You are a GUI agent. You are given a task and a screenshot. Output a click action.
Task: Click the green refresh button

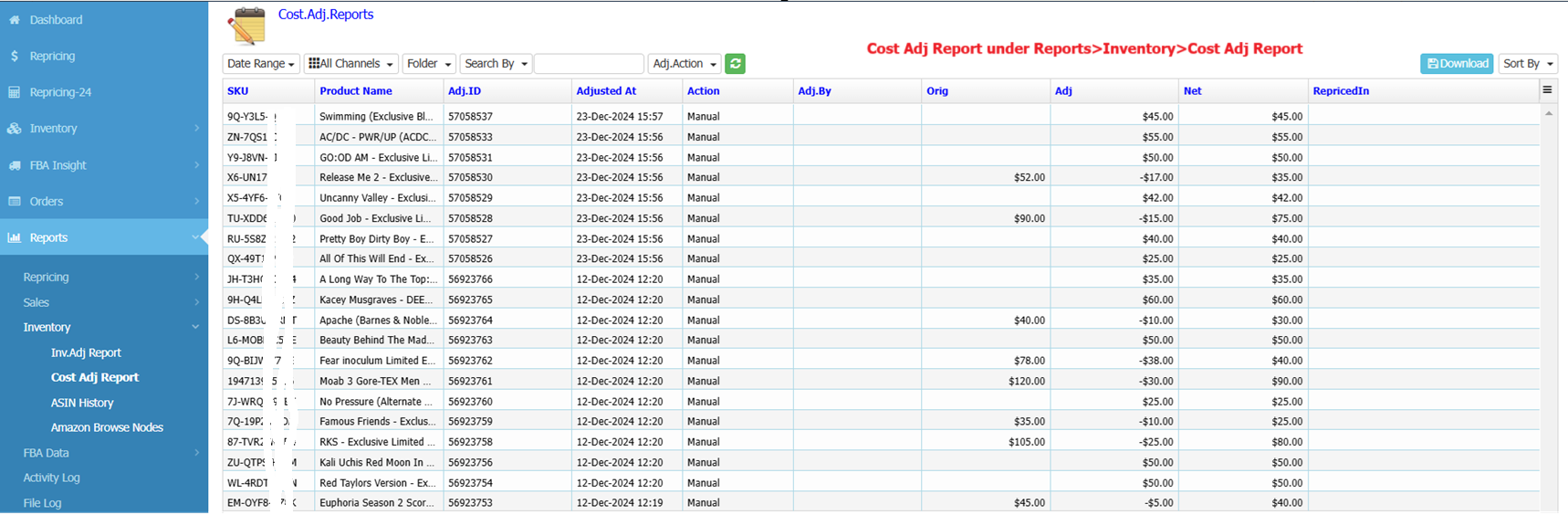pyautogui.click(x=735, y=63)
